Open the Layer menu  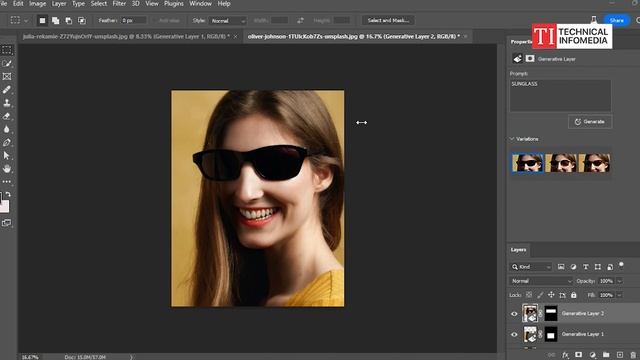59,4
